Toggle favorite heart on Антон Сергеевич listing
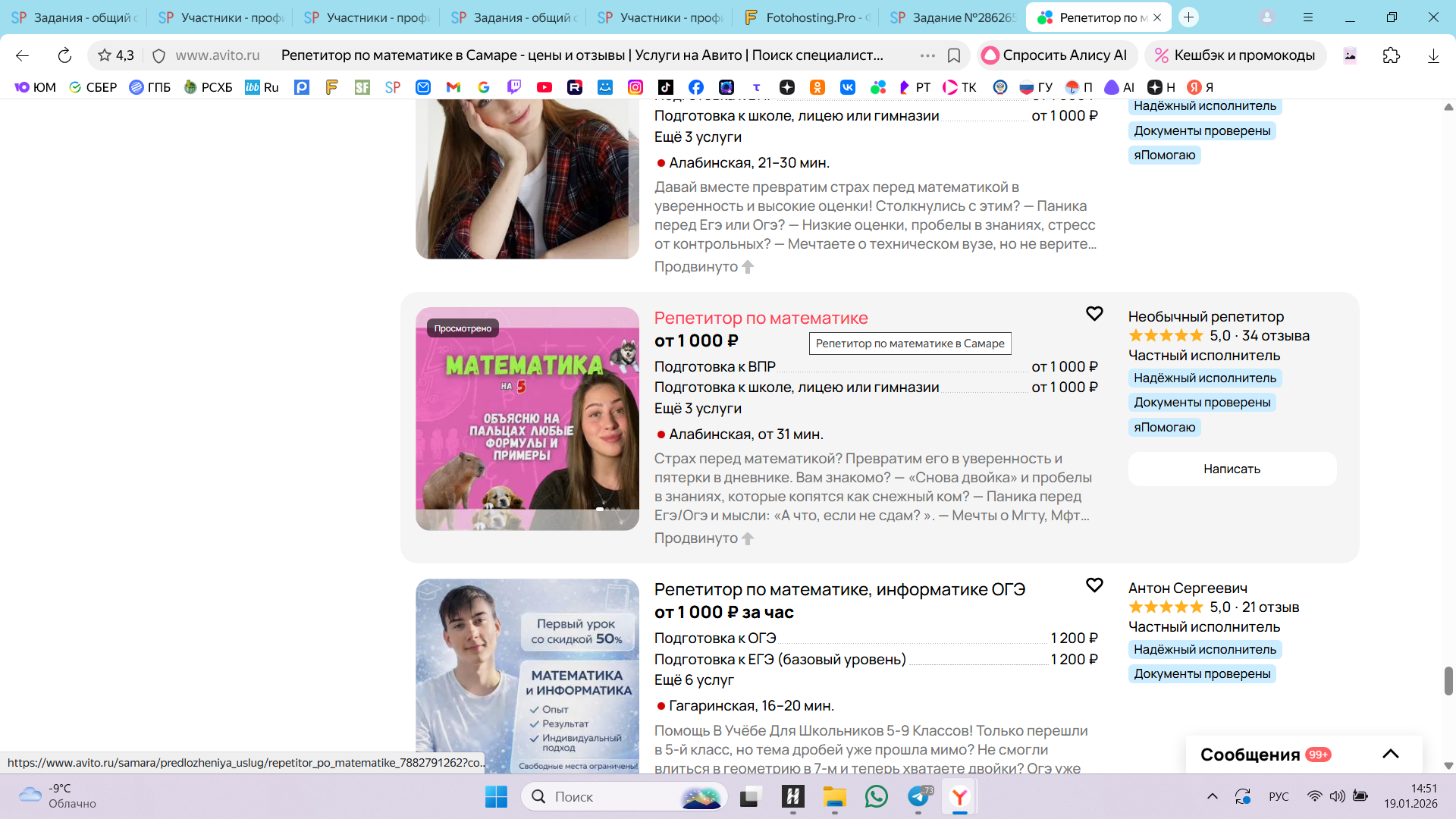1456x819 pixels. pos(1094,585)
